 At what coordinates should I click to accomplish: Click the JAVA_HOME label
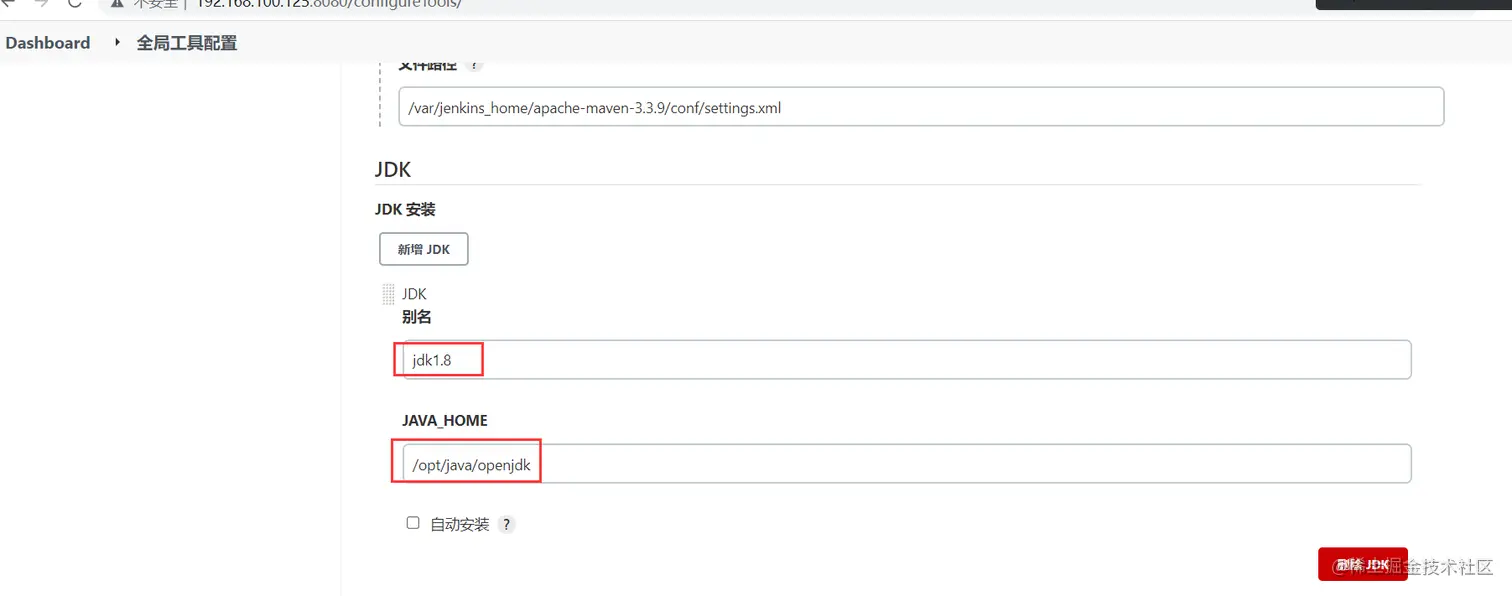click(445, 421)
